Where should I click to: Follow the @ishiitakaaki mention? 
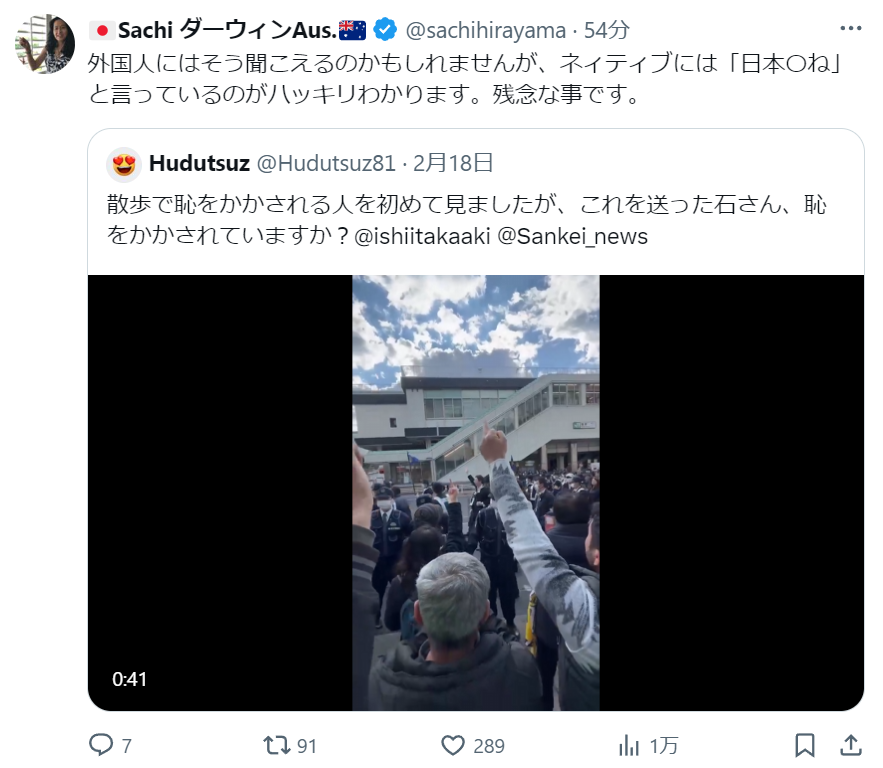pyautogui.click(x=422, y=236)
